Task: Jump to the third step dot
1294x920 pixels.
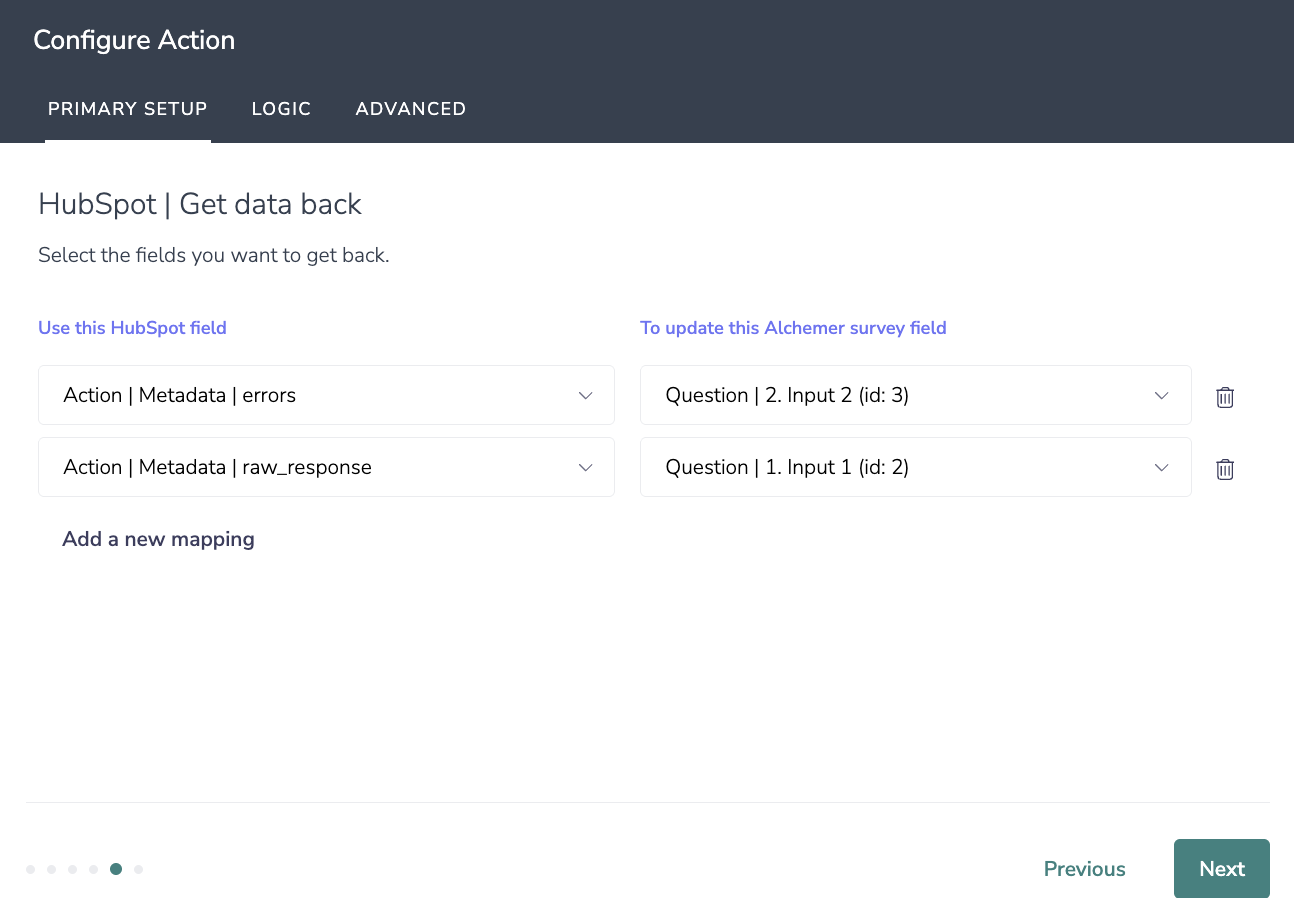Action: pos(72,869)
